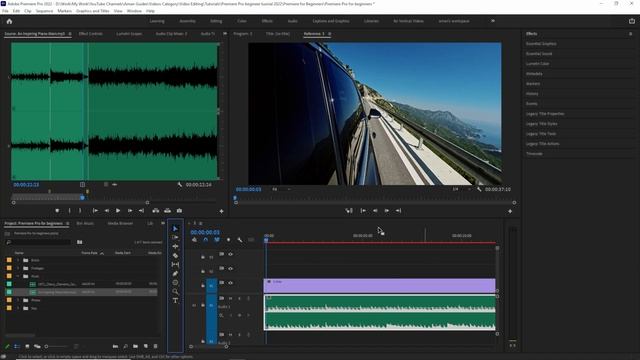The image size is (640, 360).
Task: Open the Lumetri Color panel
Action: point(538,64)
